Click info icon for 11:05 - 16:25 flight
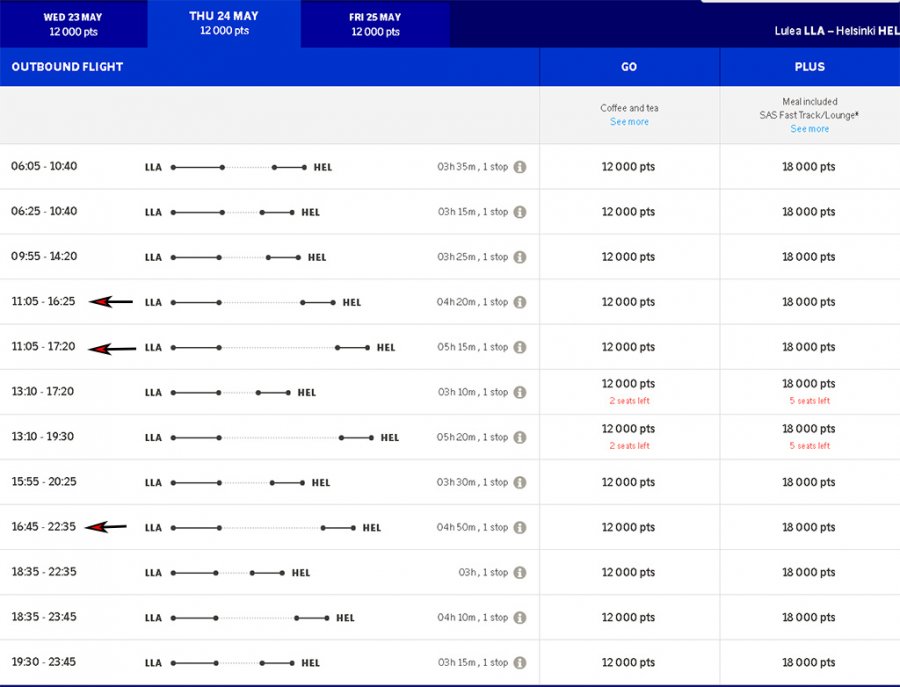The width and height of the screenshot is (900, 687). 520,302
